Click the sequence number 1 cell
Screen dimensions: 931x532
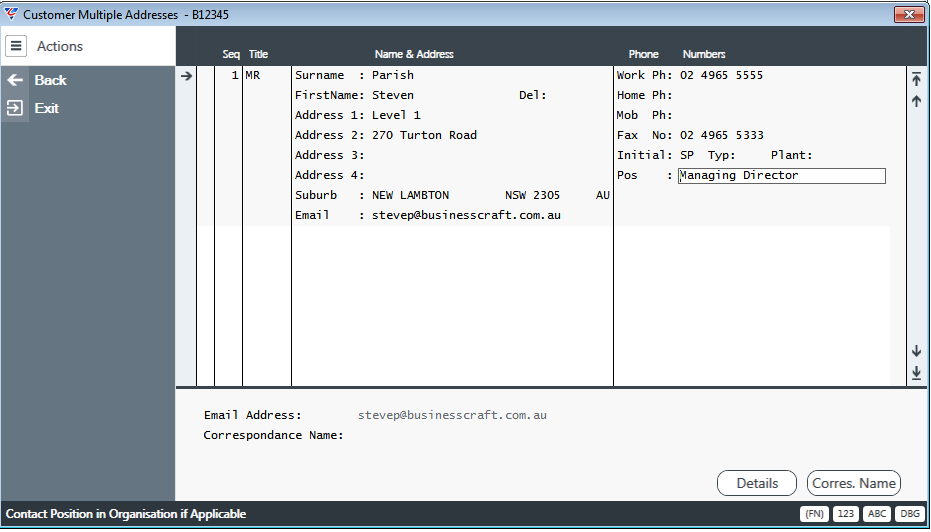[x=235, y=75]
